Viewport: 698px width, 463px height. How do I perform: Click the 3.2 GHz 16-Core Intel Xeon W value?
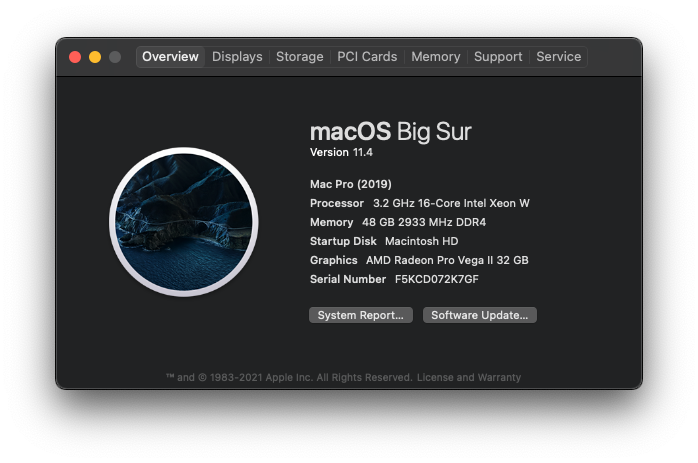(451, 203)
